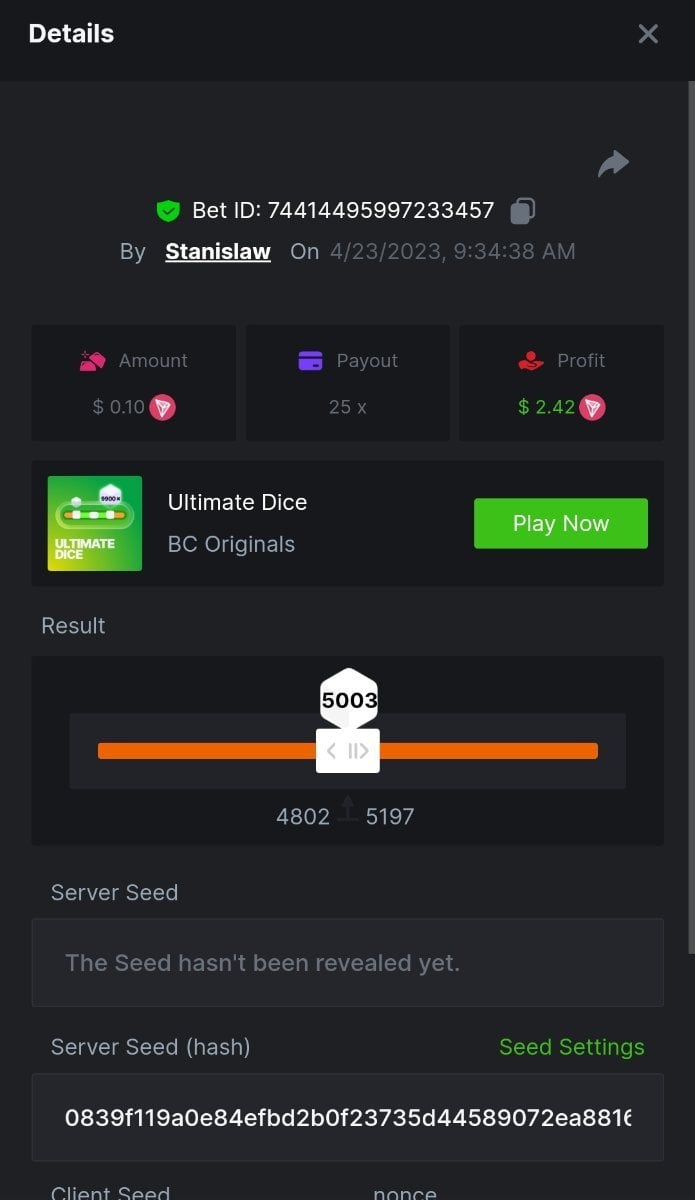This screenshot has height=1200, width=695.
Task: Open Stanislaw's user profile link
Action: (x=218, y=251)
